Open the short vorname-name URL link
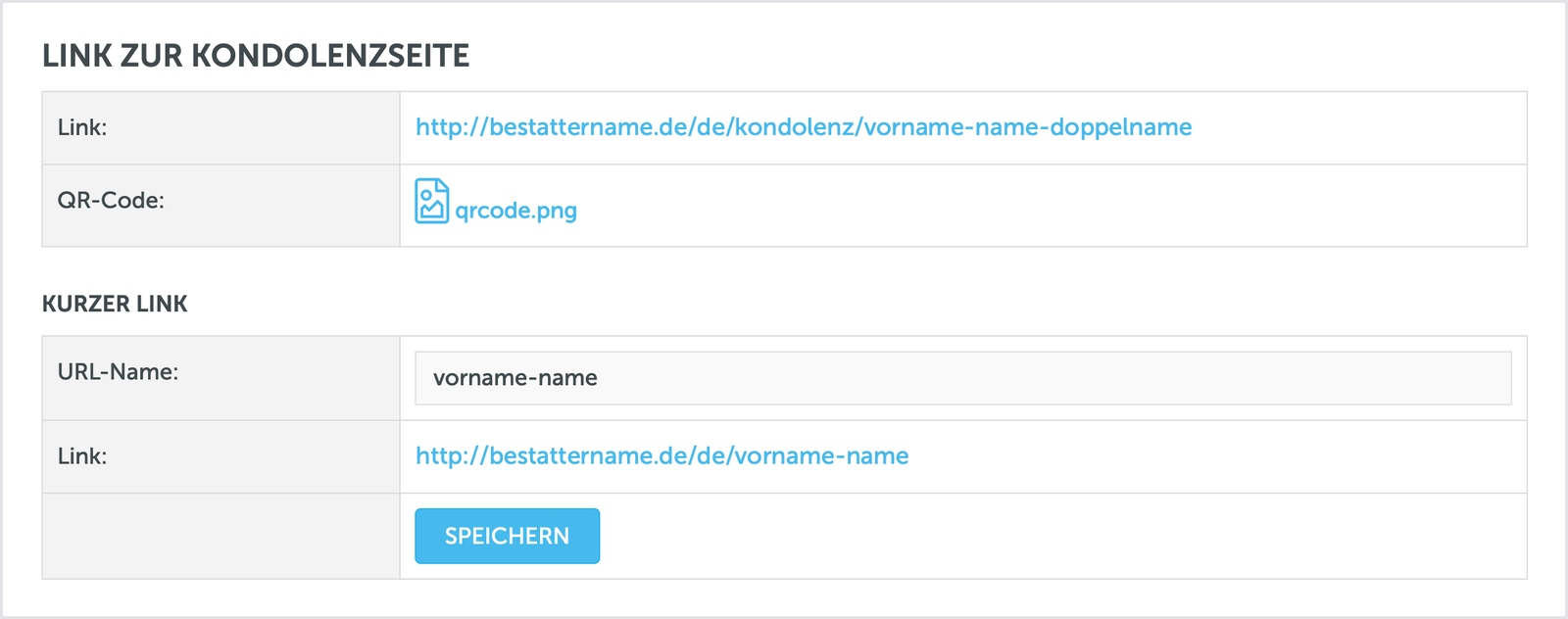 (661, 456)
